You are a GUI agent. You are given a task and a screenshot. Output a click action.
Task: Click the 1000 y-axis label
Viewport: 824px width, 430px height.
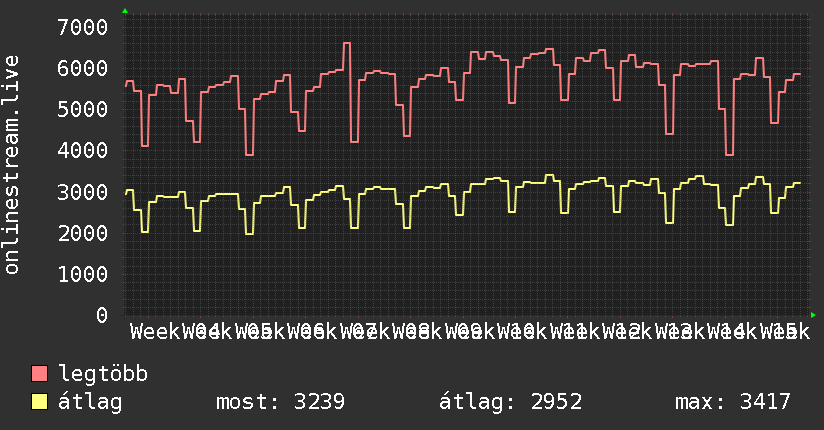[83, 274]
